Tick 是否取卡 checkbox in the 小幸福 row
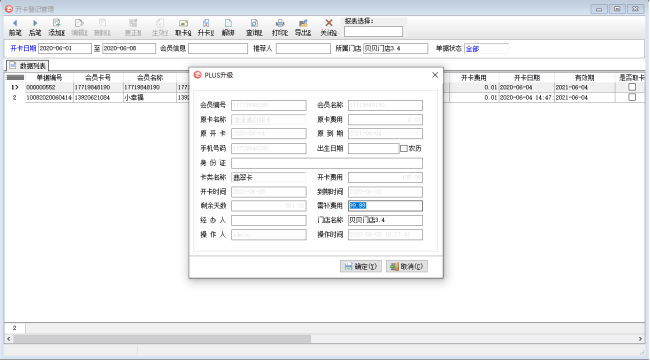650x361 pixels. tap(632, 97)
